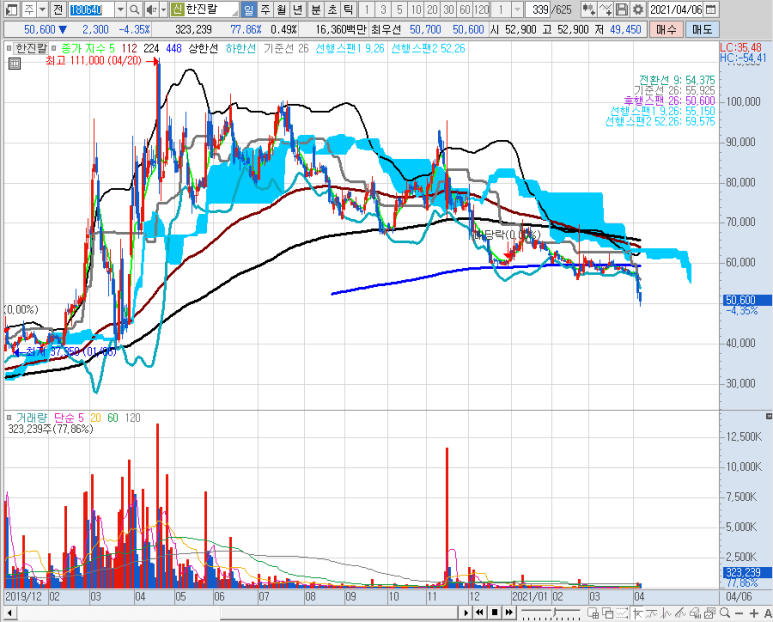Click the diagonal lines drawing icon

point(681,613)
